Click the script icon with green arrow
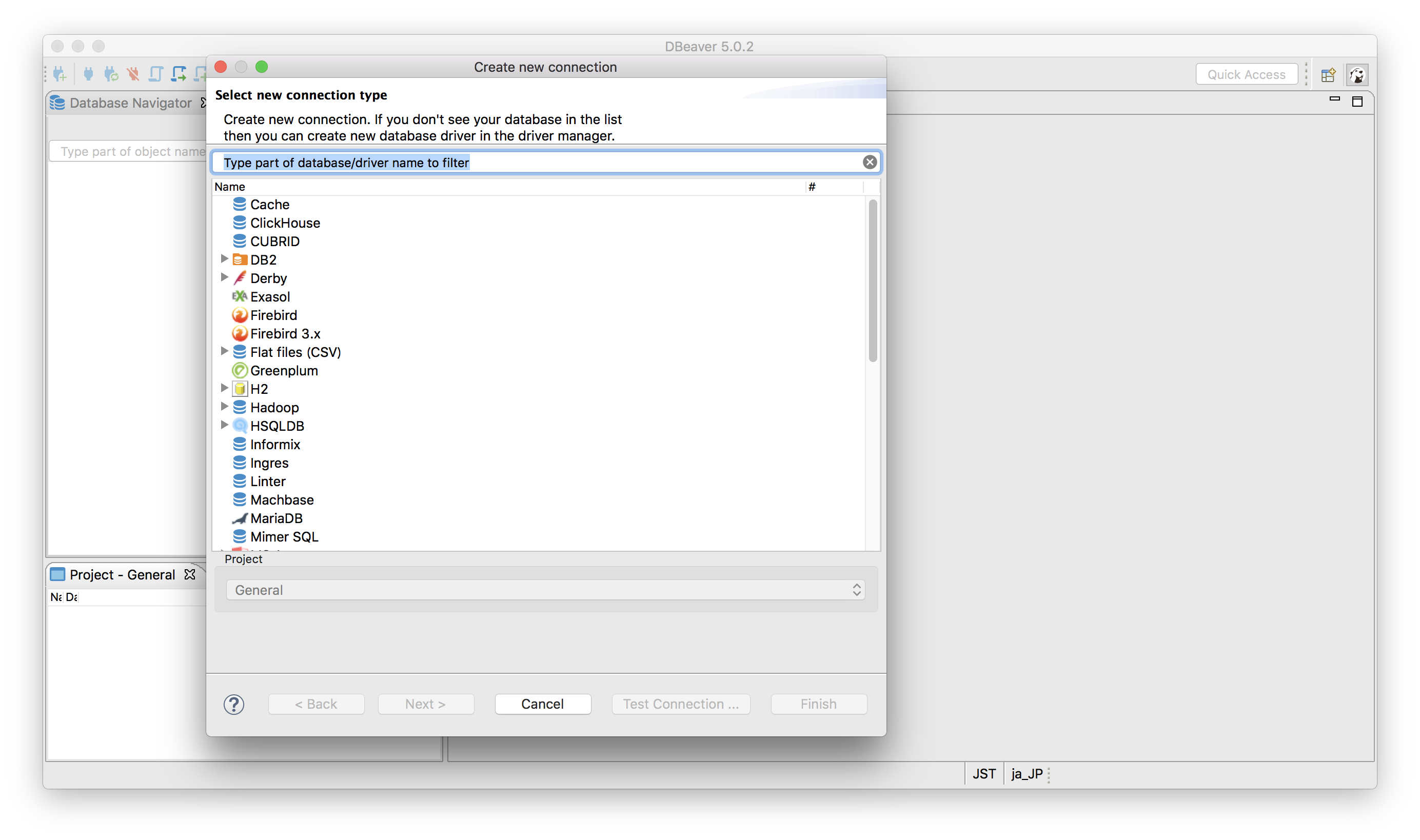 (179, 73)
